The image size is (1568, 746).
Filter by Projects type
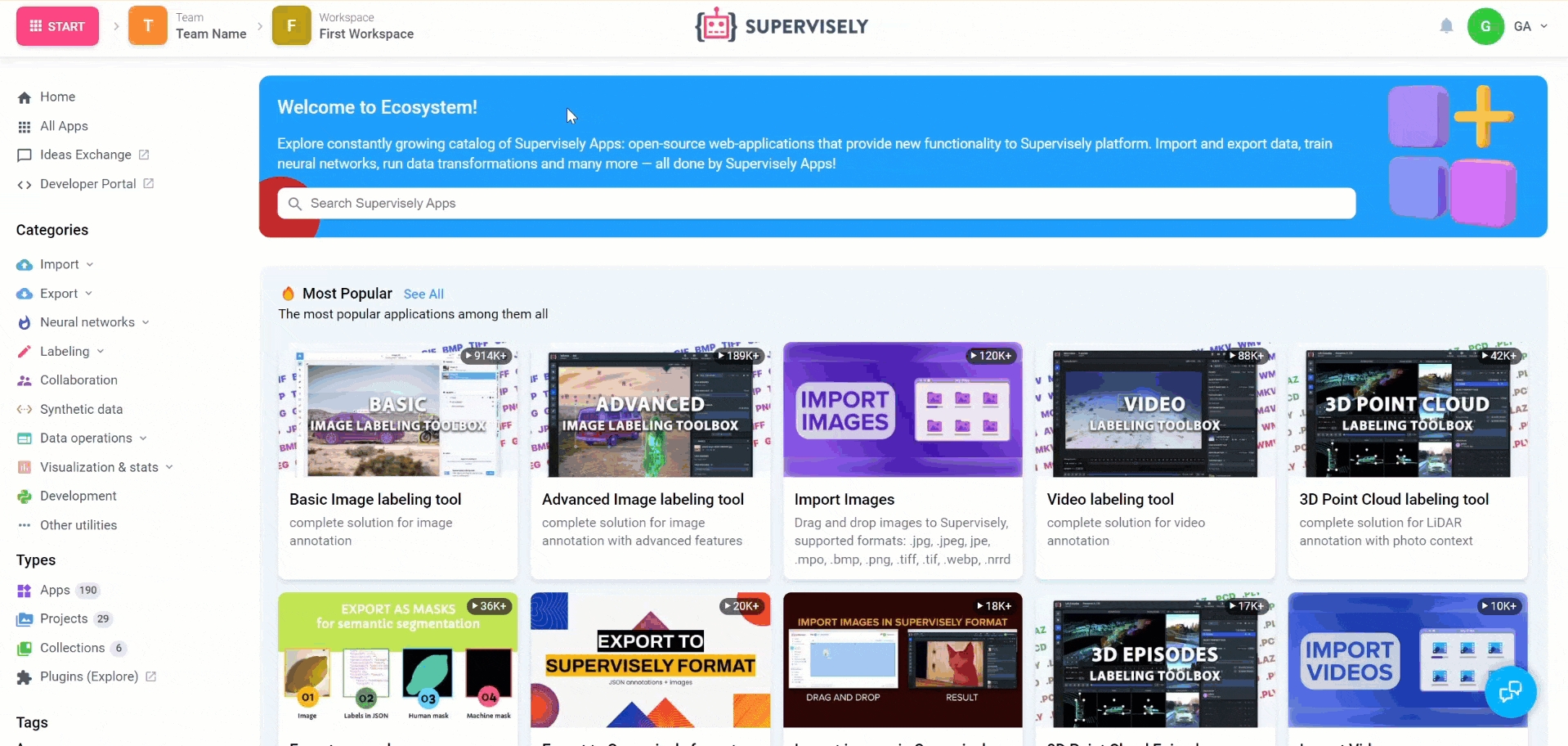click(x=64, y=619)
